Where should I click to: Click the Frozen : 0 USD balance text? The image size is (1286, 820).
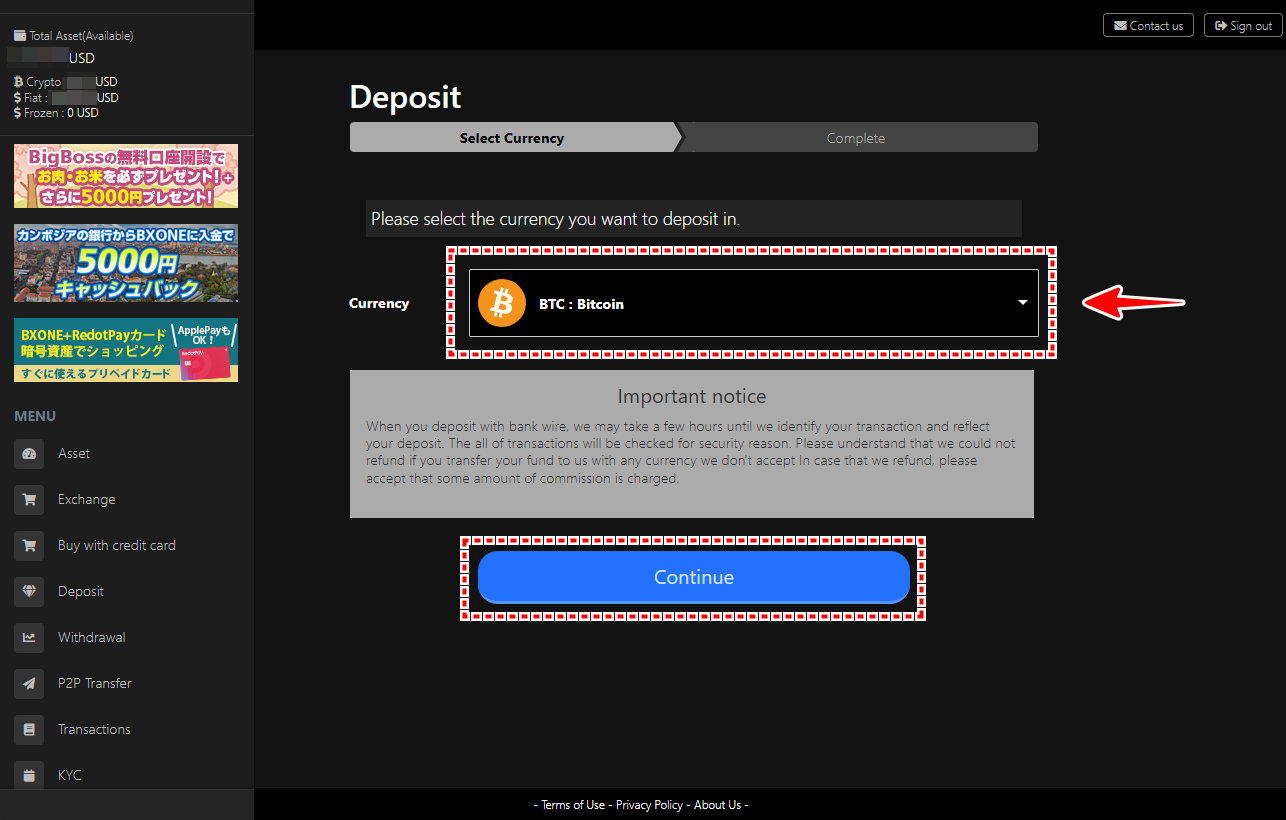coord(56,113)
